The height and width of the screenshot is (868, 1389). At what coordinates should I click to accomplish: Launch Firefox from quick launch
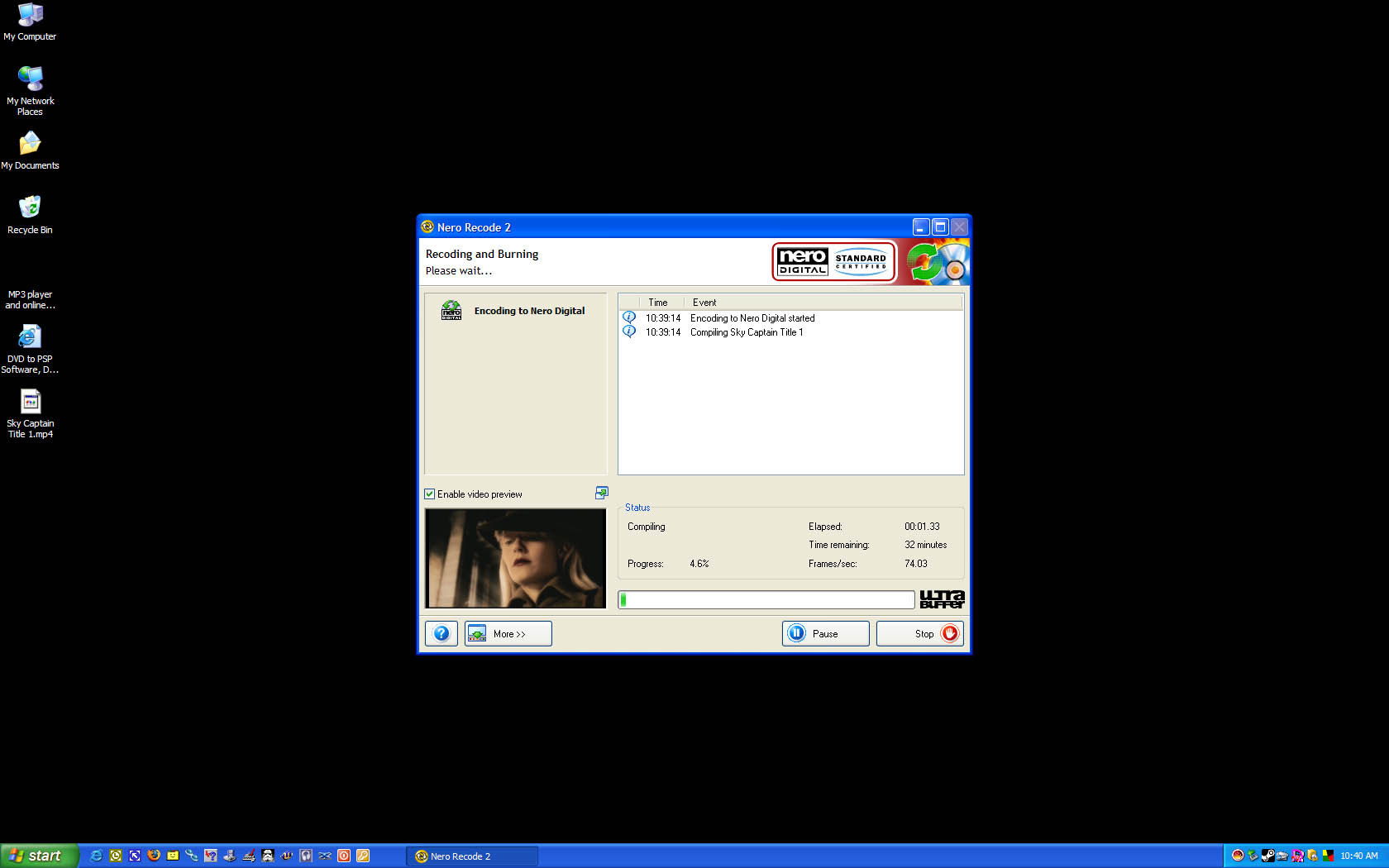154,856
